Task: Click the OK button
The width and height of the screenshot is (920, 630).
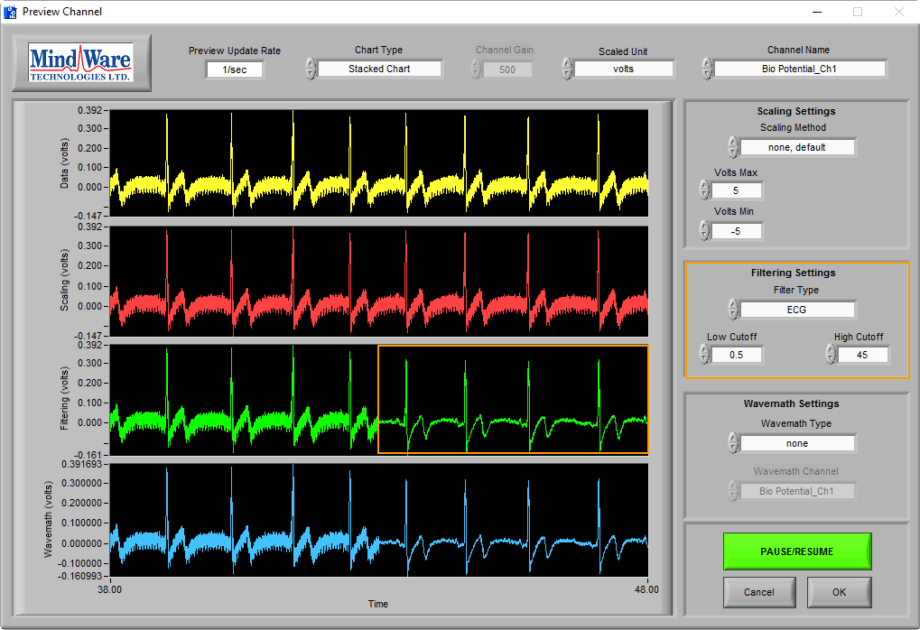Action: tap(838, 591)
